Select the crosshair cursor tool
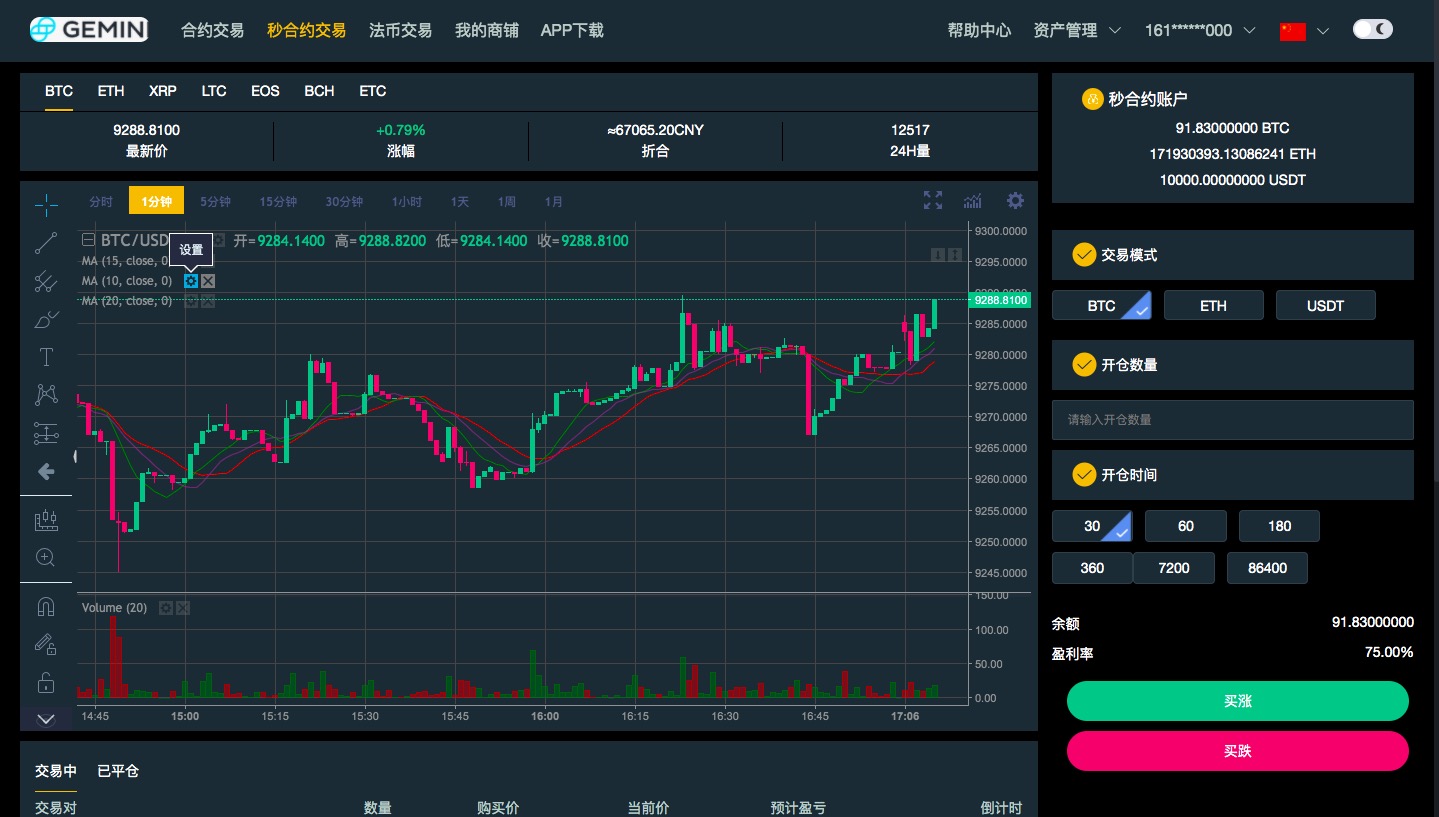 pyautogui.click(x=46, y=204)
